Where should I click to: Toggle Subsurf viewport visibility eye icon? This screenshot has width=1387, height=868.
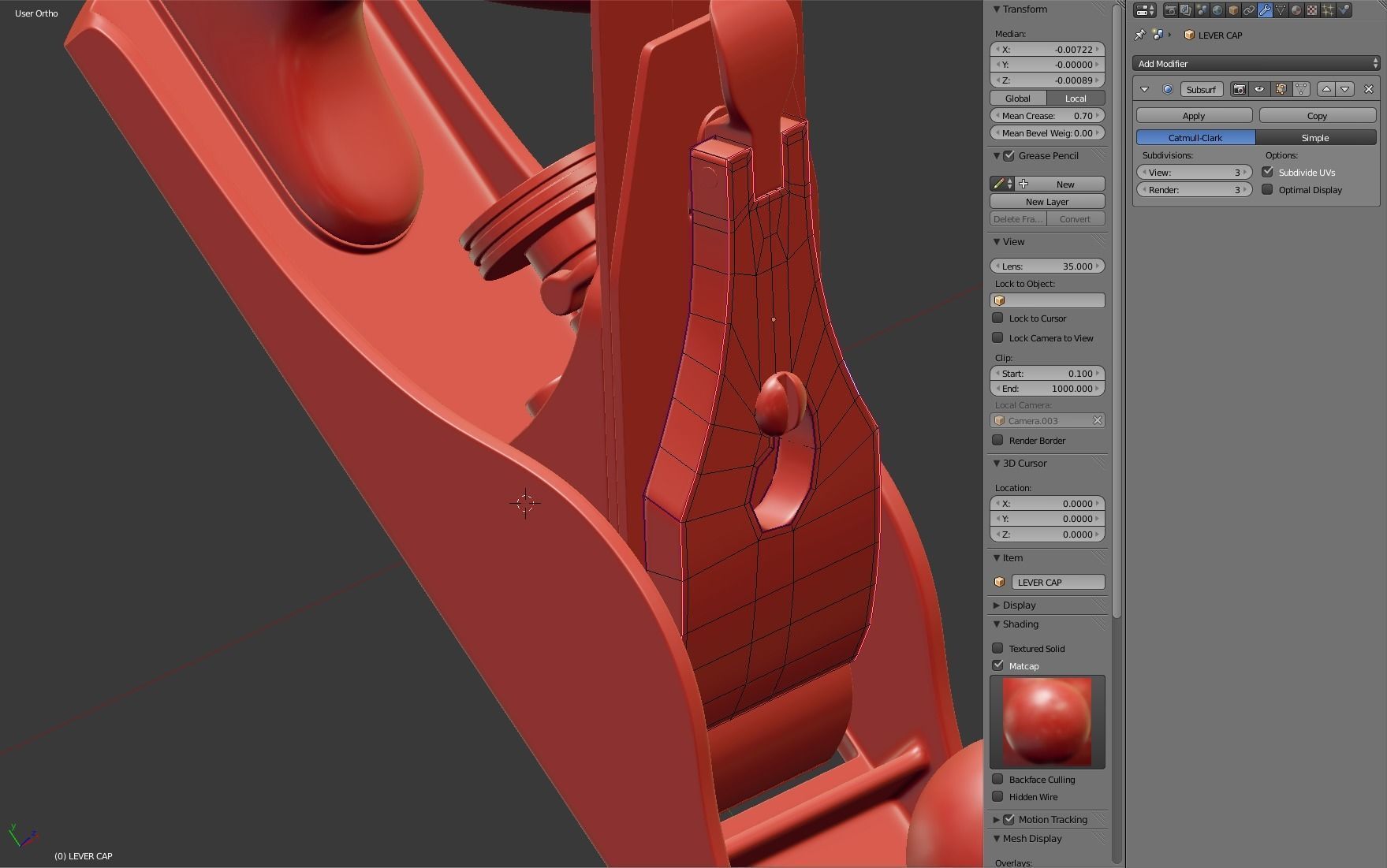tap(1259, 89)
